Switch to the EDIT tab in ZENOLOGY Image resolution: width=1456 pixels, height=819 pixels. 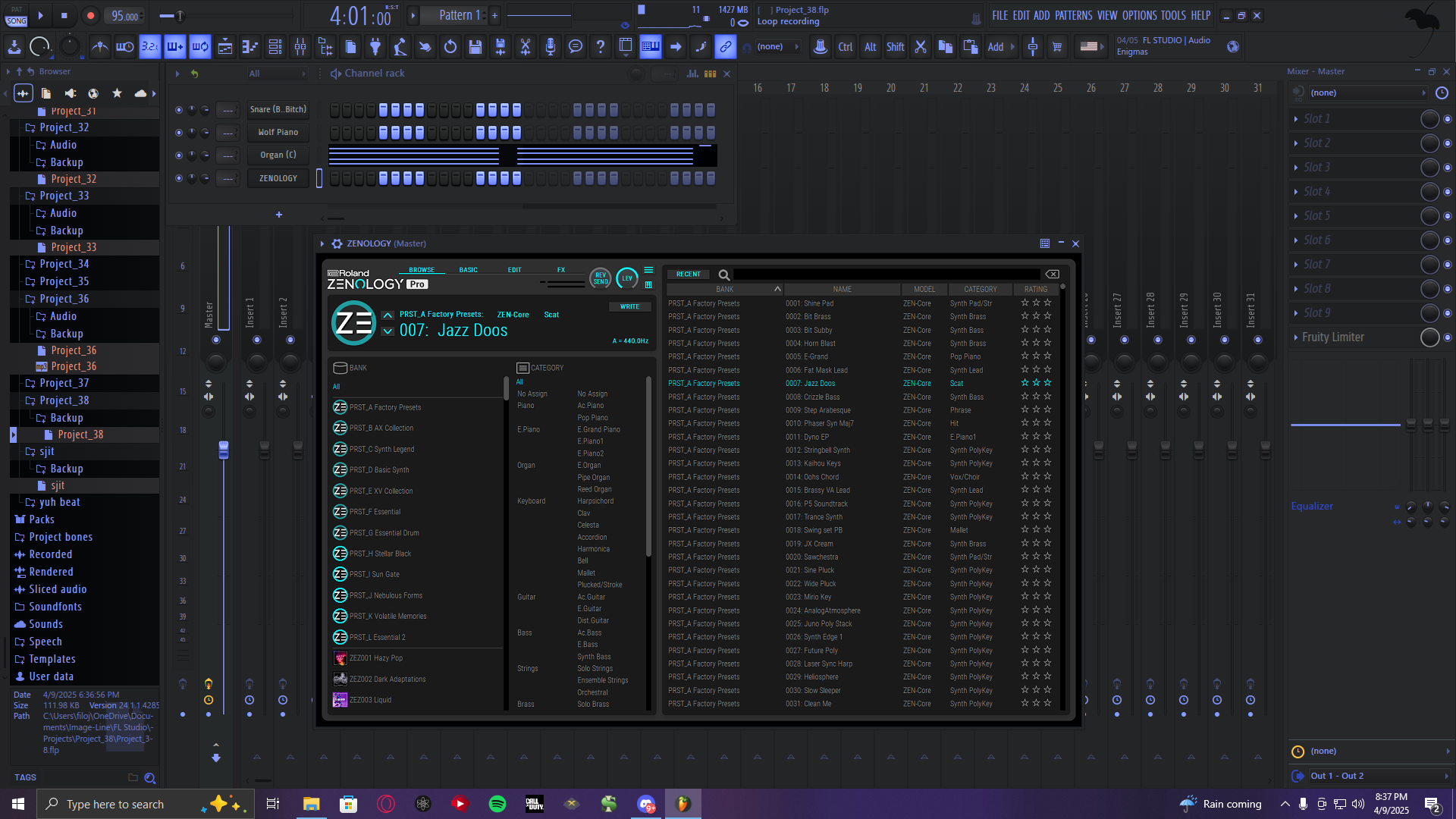pyautogui.click(x=514, y=270)
